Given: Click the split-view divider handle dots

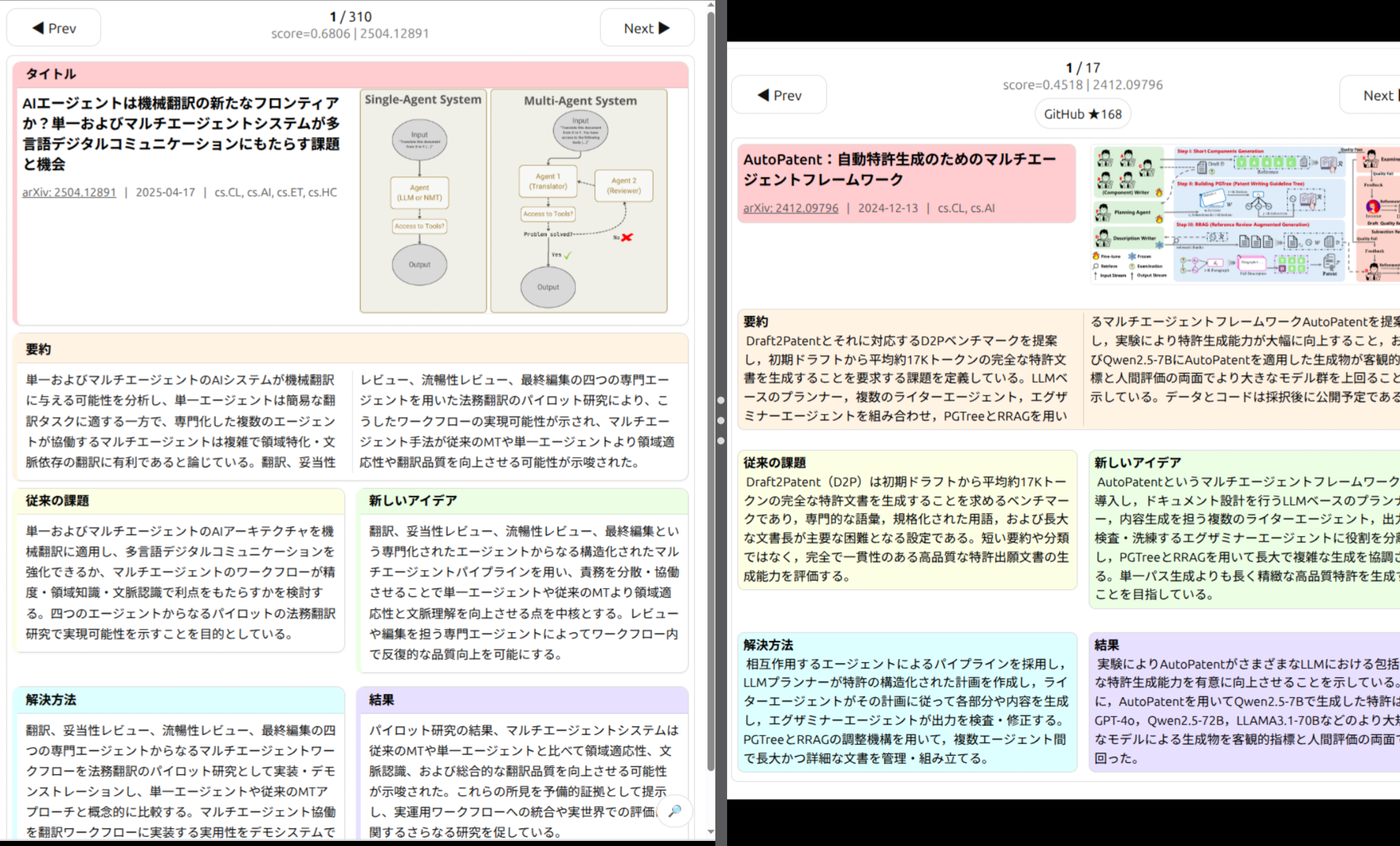Looking at the screenshot, I should [721, 420].
